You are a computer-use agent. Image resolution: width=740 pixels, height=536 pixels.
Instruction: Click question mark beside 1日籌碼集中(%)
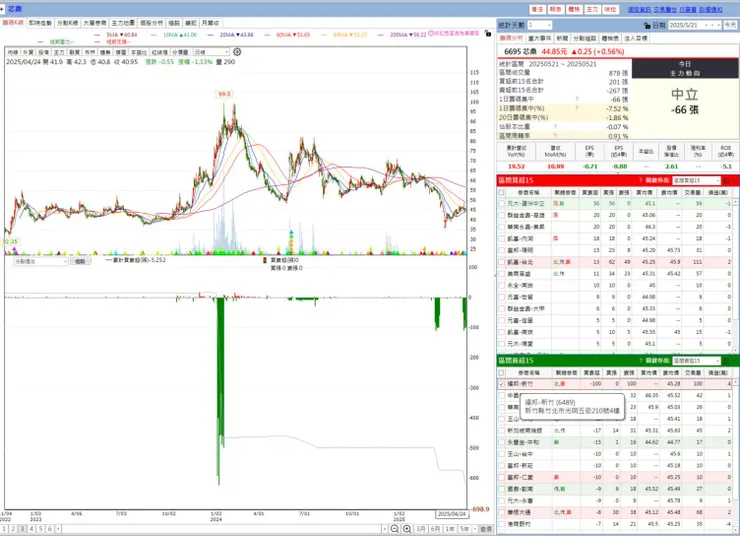tap(577, 109)
